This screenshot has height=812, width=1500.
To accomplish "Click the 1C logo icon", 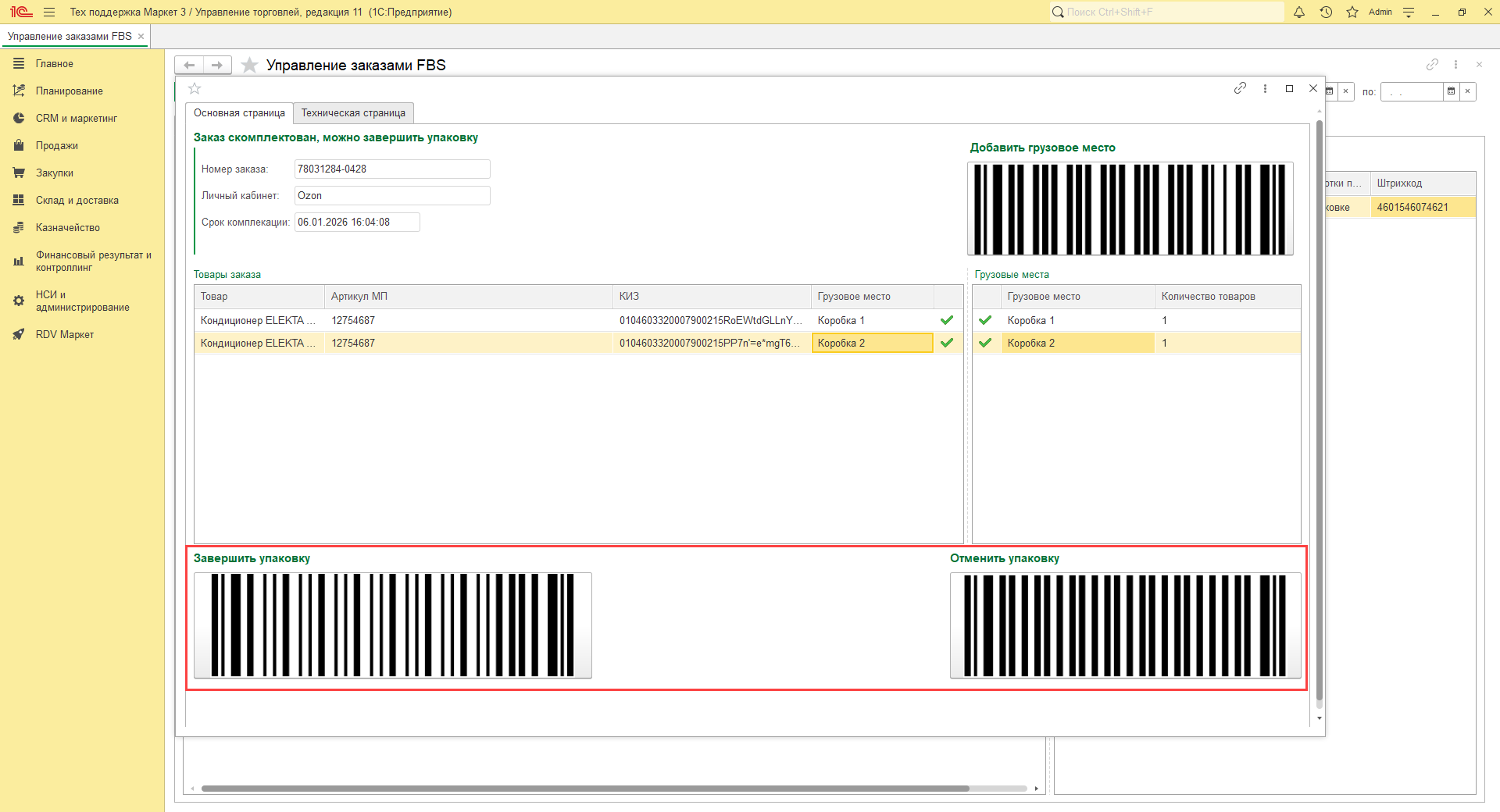I will [x=21, y=12].
